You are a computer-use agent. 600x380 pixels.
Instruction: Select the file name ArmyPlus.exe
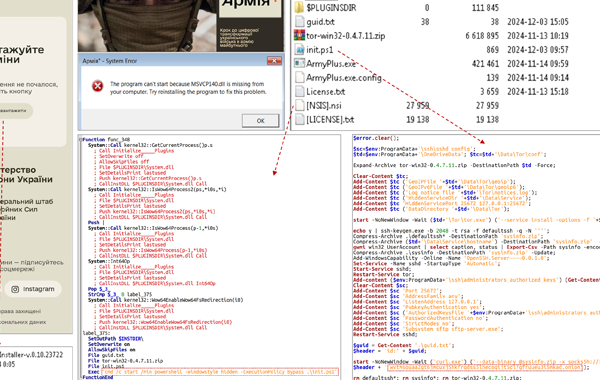331,64
